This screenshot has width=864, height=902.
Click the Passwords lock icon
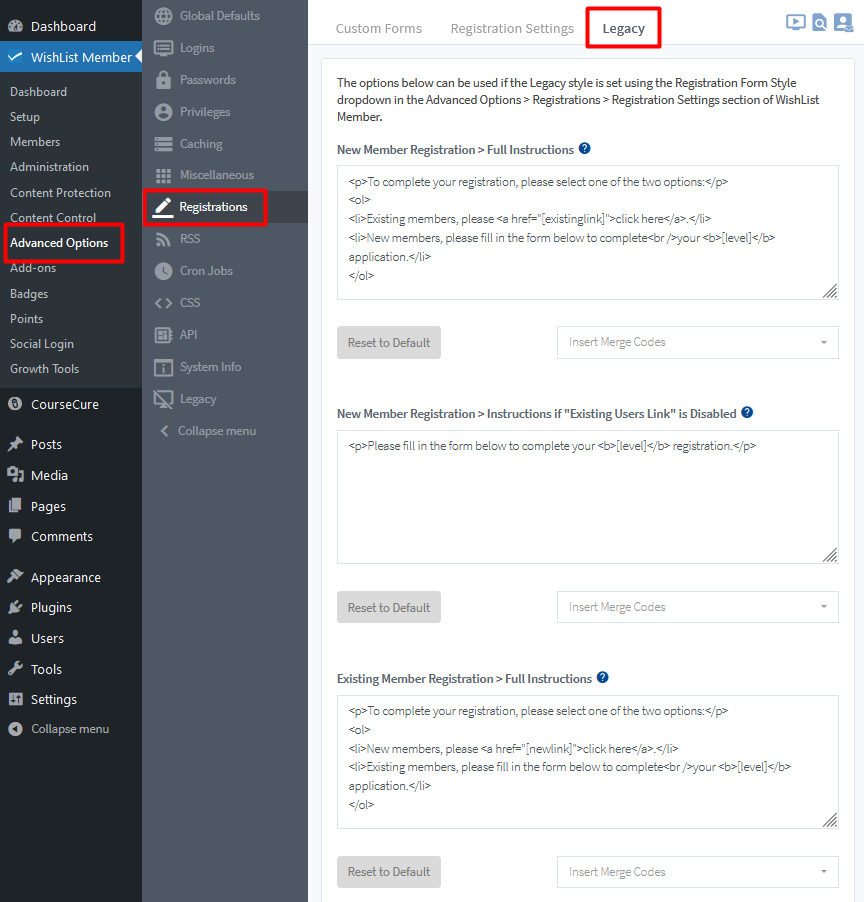tap(163, 80)
